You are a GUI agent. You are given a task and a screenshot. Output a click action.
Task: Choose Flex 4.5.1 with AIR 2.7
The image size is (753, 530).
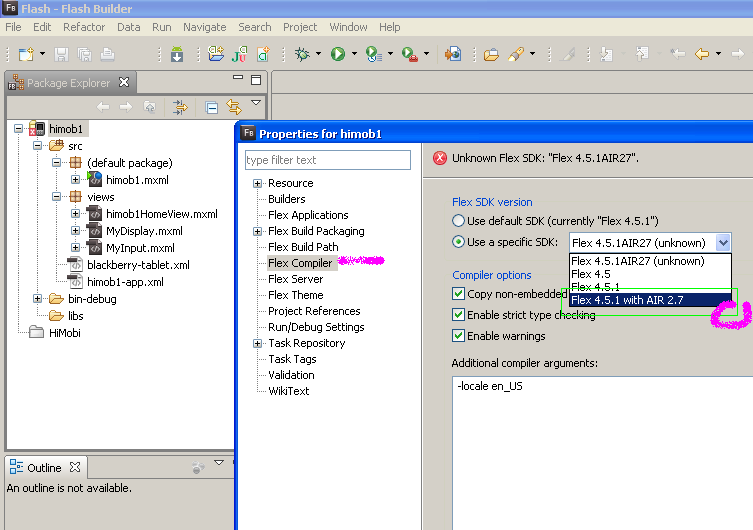[x=650, y=300]
